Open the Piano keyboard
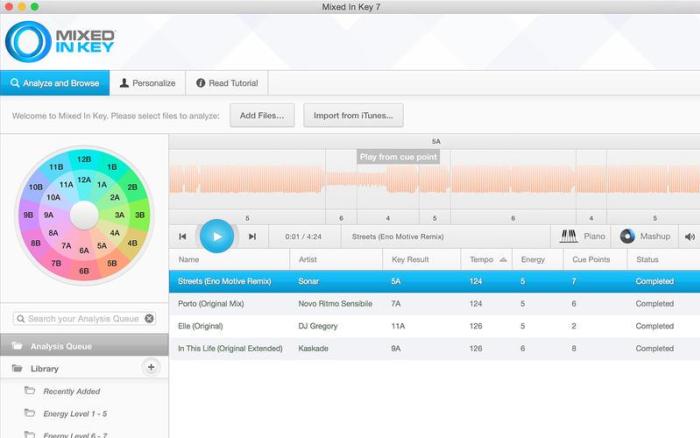 point(583,236)
